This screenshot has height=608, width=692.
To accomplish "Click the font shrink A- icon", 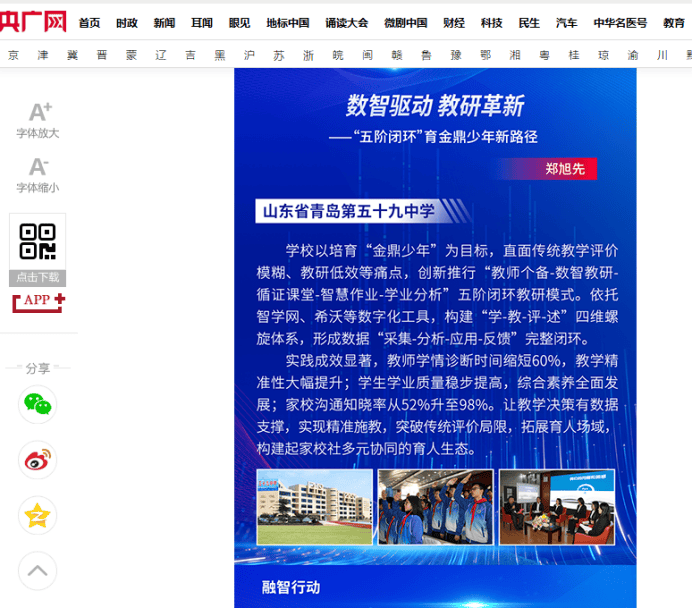I will 38,166.
